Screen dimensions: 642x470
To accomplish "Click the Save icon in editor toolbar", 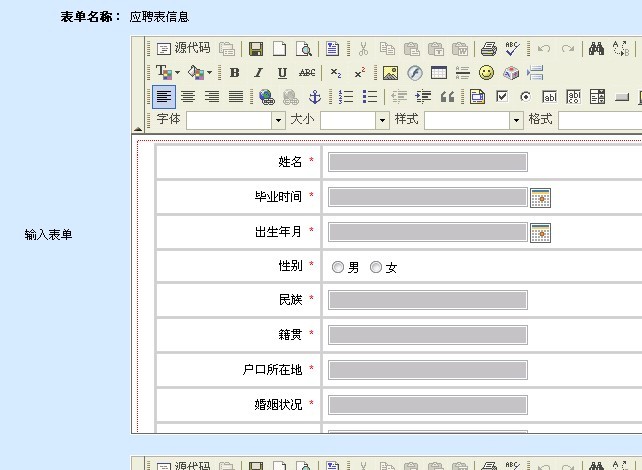I will (256, 48).
